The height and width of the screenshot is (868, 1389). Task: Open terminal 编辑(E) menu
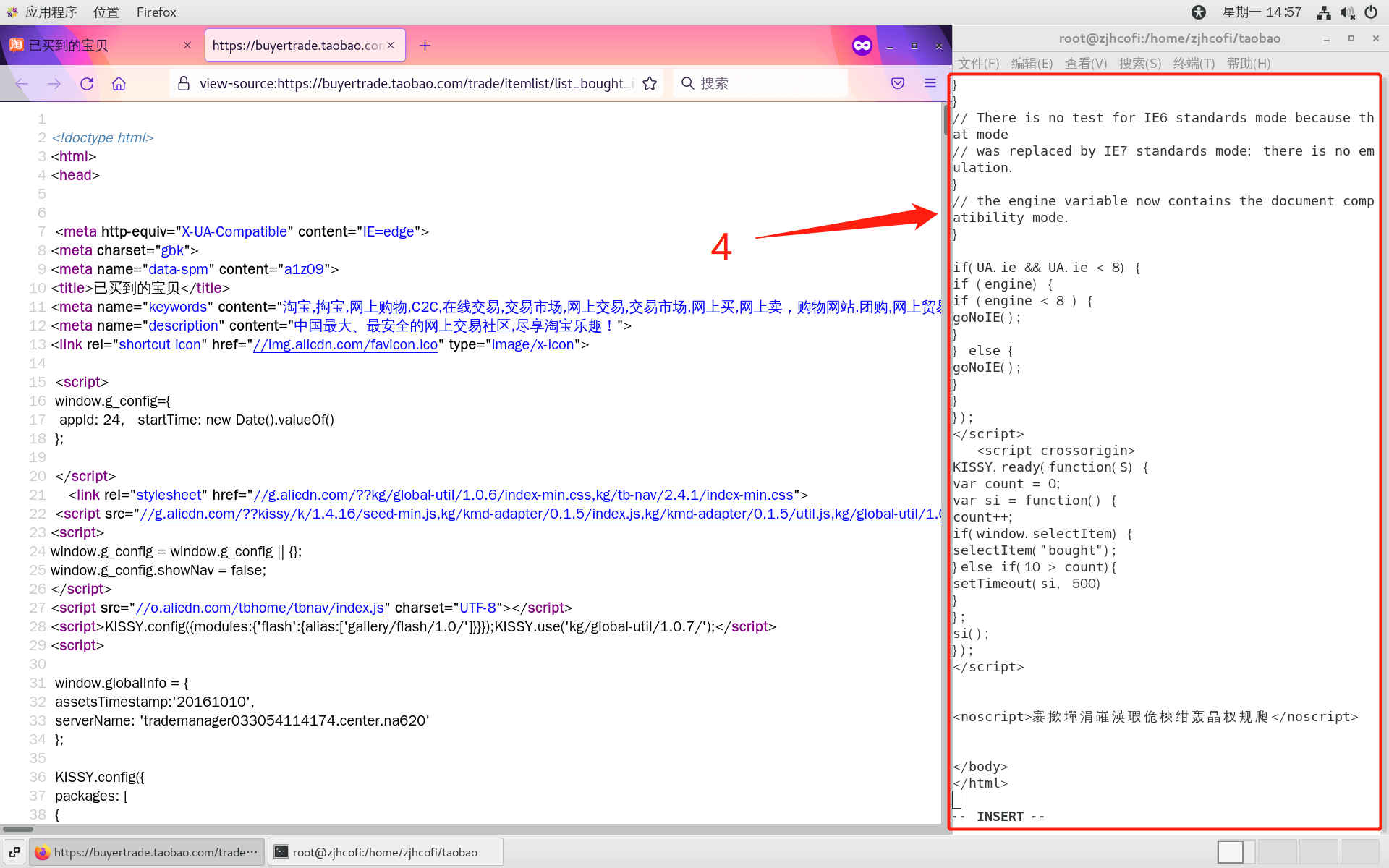[x=1032, y=64]
